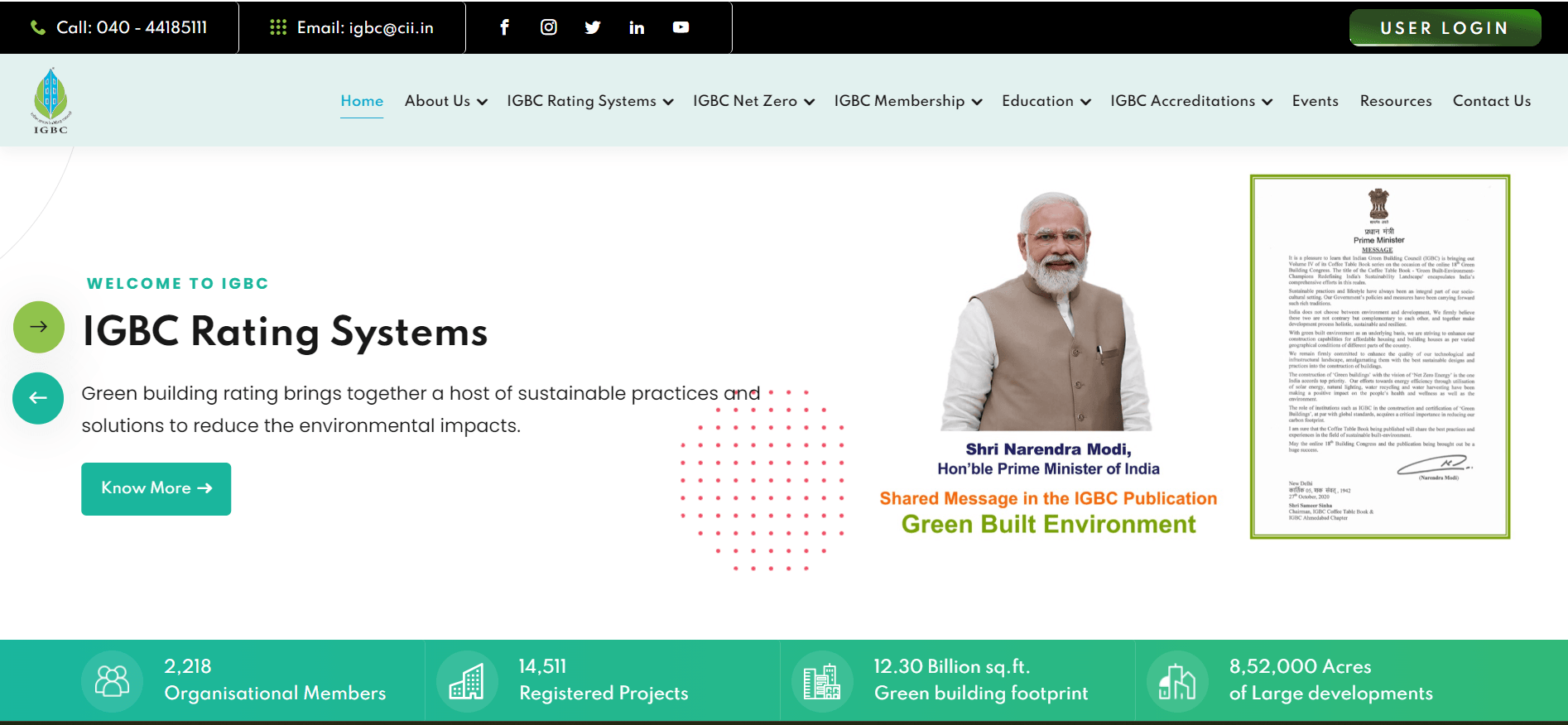The height and width of the screenshot is (725, 1568).
Task: Expand the Education dropdown
Action: [1046, 101]
